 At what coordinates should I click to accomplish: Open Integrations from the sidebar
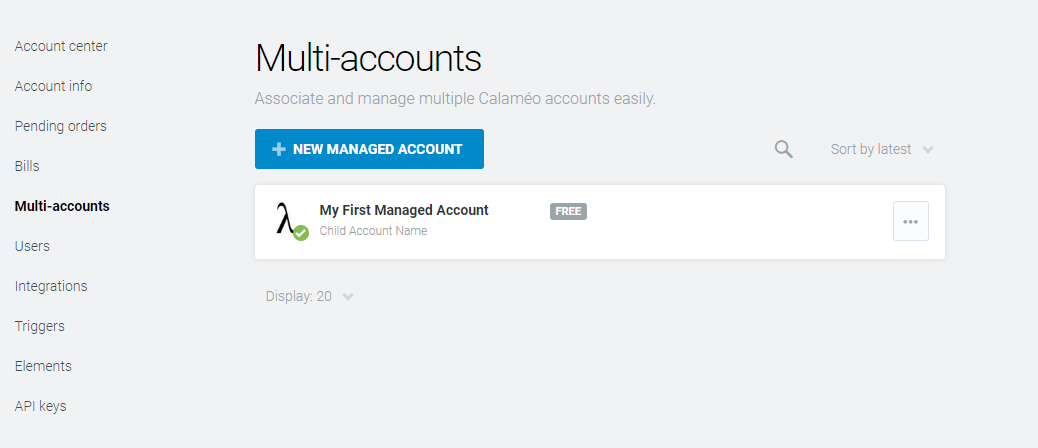click(51, 286)
